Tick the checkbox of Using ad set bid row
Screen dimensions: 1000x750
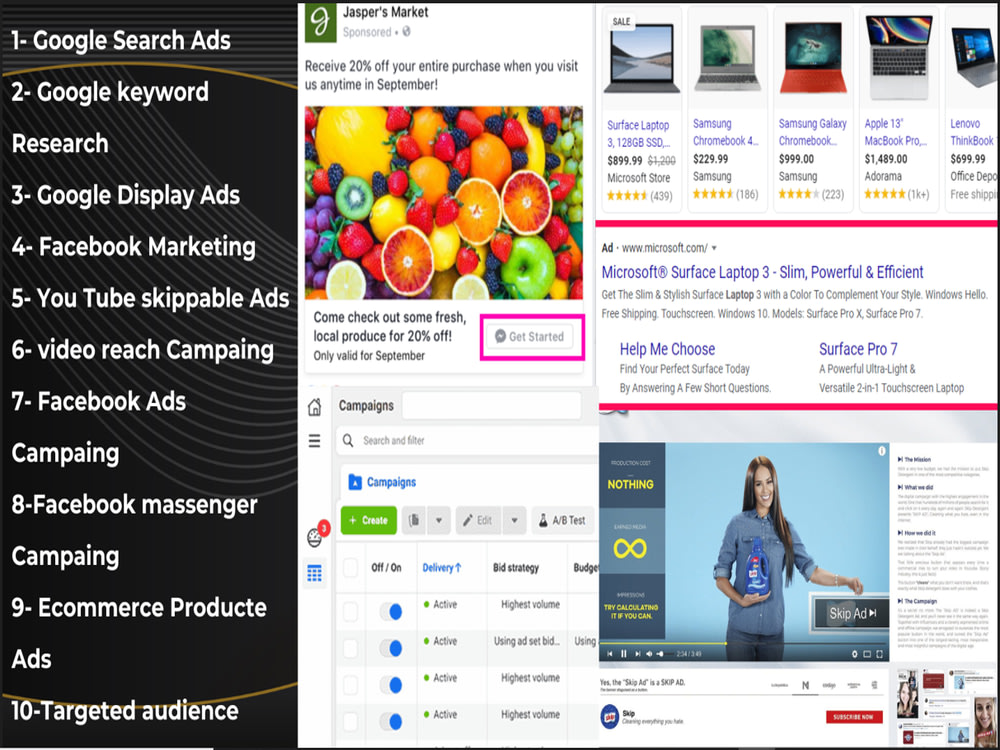coord(350,648)
